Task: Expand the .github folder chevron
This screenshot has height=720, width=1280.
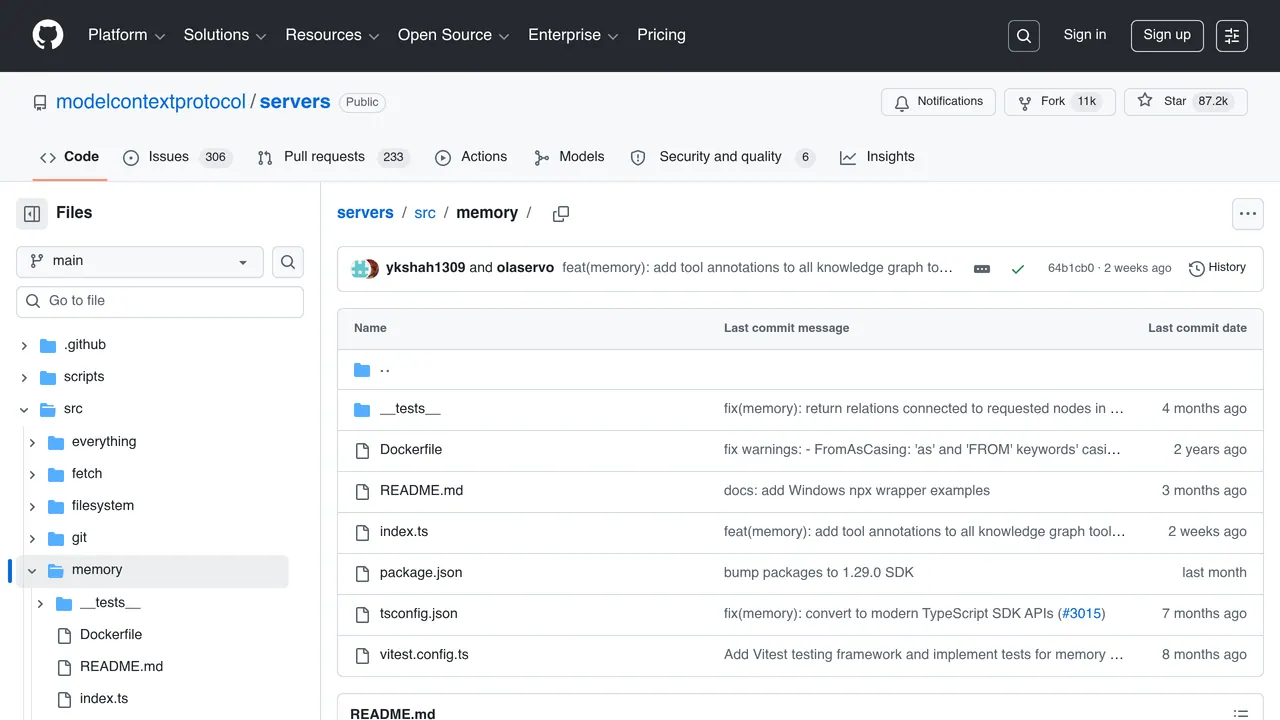Action: coord(24,346)
